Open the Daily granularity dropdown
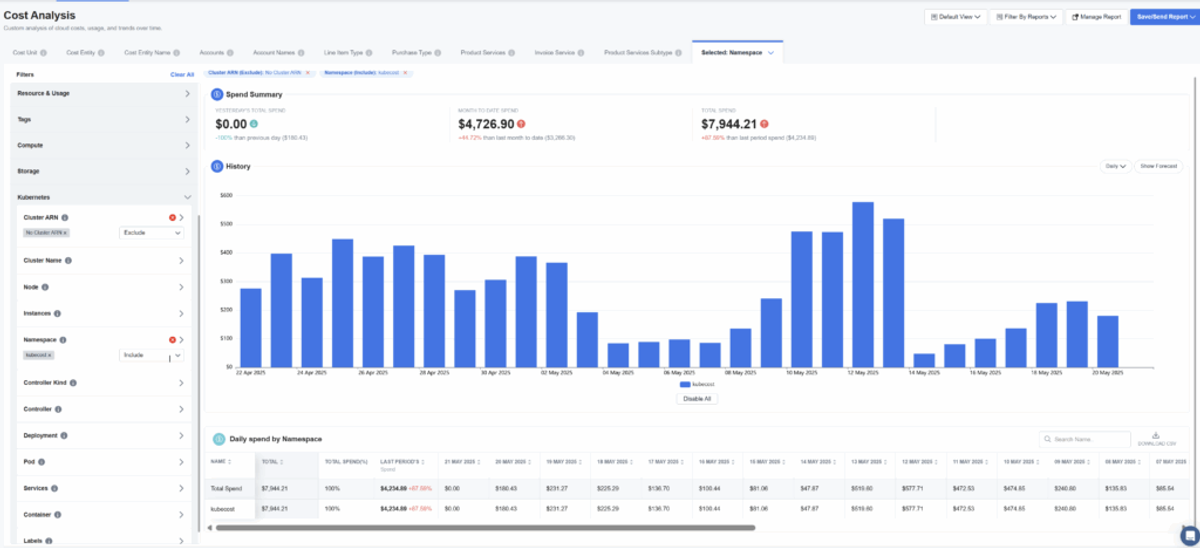This screenshot has width=1200, height=548. click(x=1114, y=166)
